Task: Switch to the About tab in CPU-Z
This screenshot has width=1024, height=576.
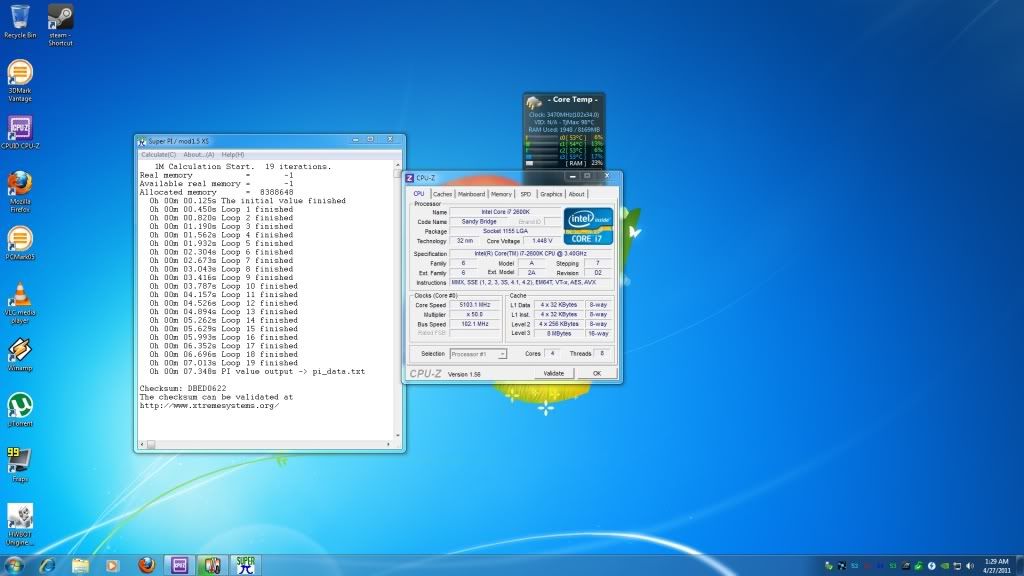Action: tap(576, 194)
